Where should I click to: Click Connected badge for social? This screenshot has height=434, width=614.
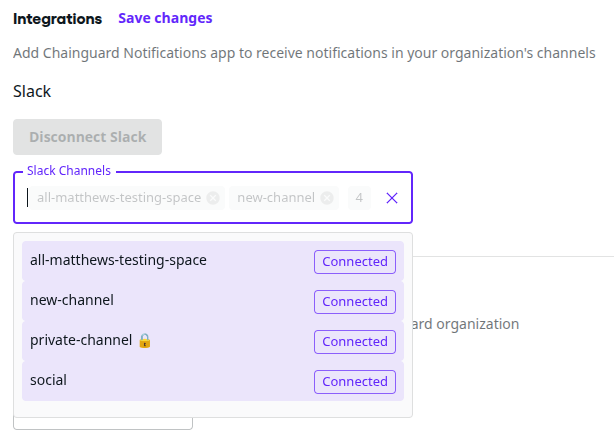[x=355, y=382]
